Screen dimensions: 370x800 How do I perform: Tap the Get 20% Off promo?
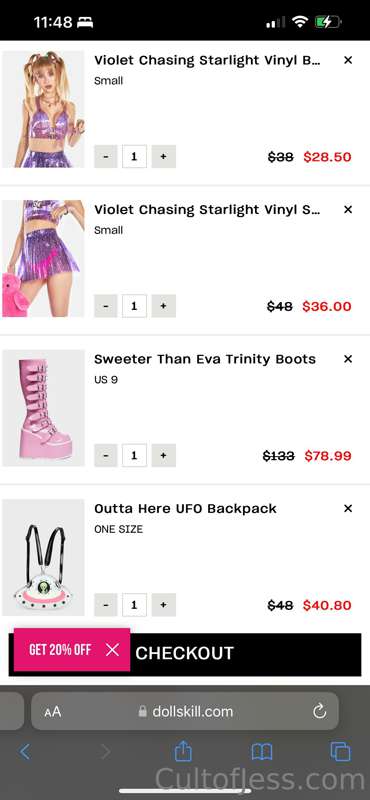[60, 649]
